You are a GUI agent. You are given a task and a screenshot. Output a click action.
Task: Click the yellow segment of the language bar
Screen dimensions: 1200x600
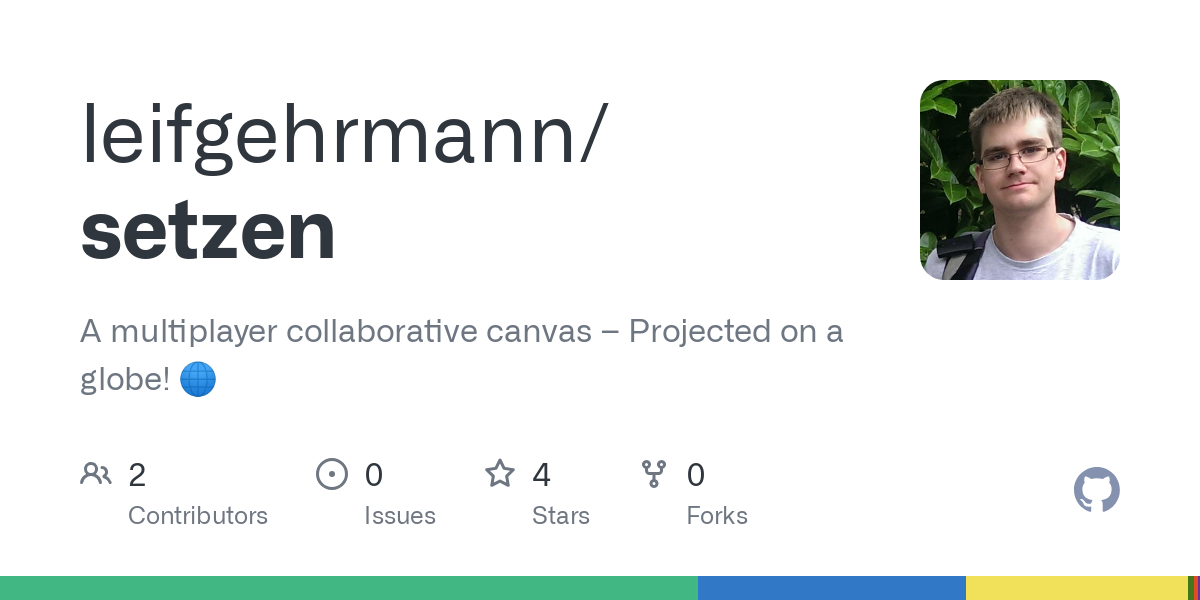click(1076, 588)
